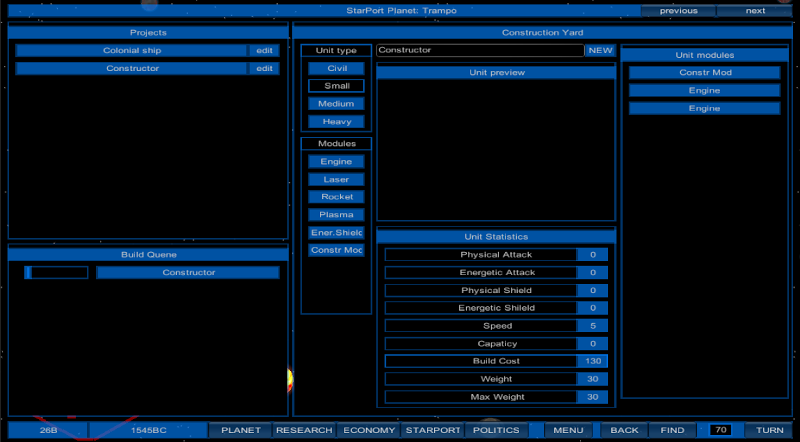
Task: Select the Colonial ship project
Action: (x=132, y=51)
